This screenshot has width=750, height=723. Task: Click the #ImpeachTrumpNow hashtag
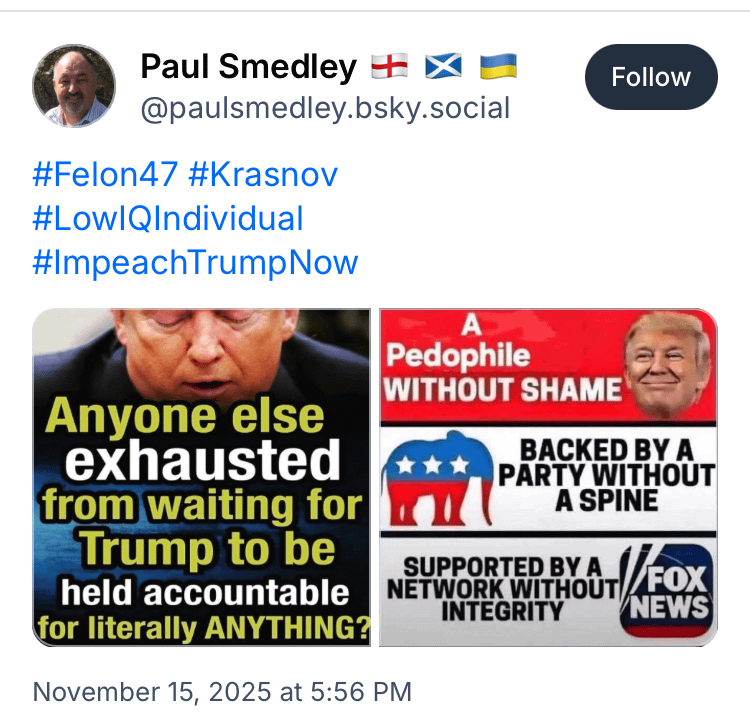(195, 263)
